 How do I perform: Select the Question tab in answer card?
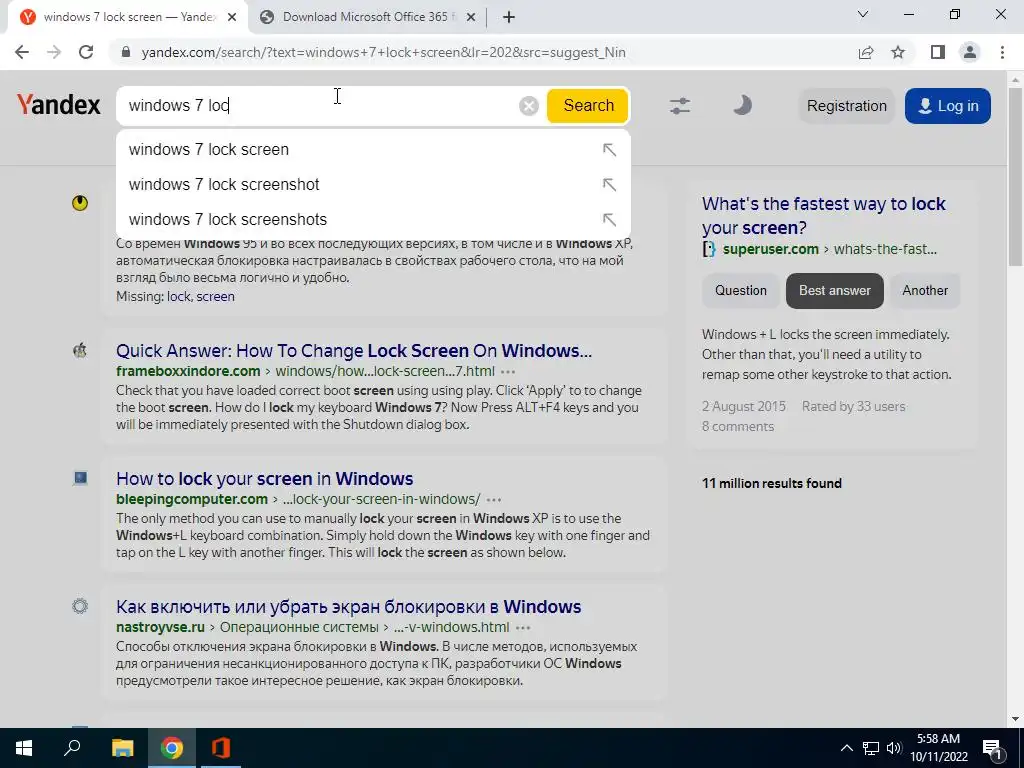point(741,291)
